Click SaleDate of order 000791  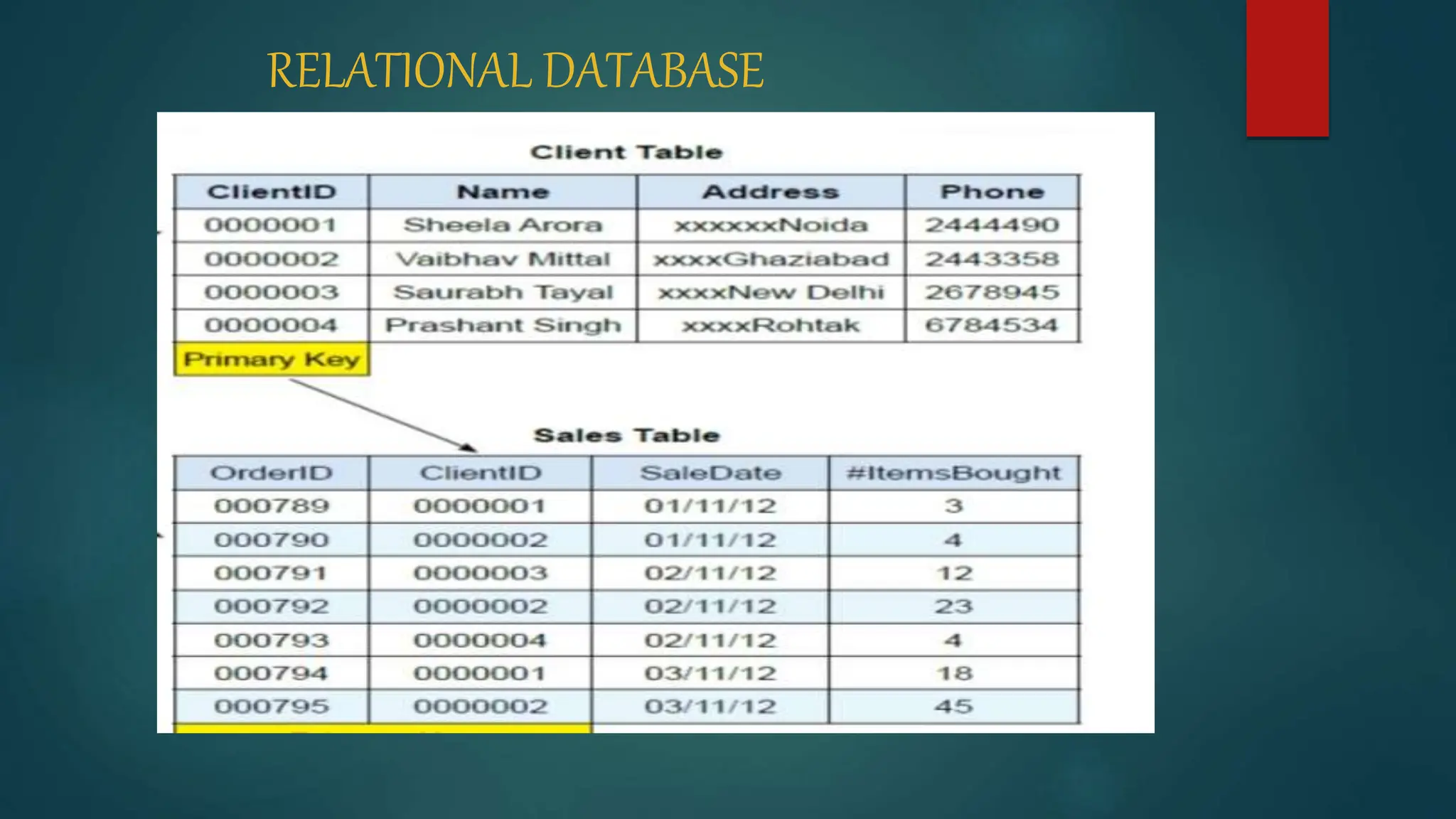pos(710,573)
